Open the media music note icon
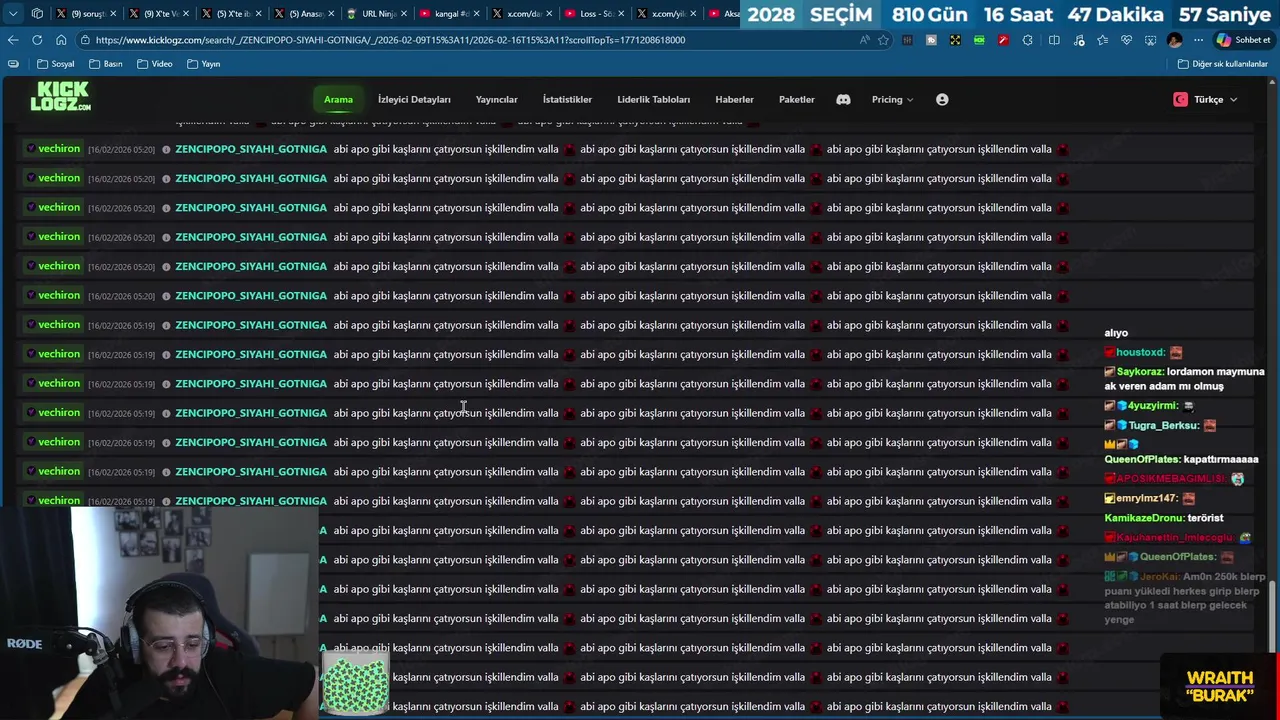Image resolution: width=1280 pixels, height=720 pixels. coord(1078,40)
